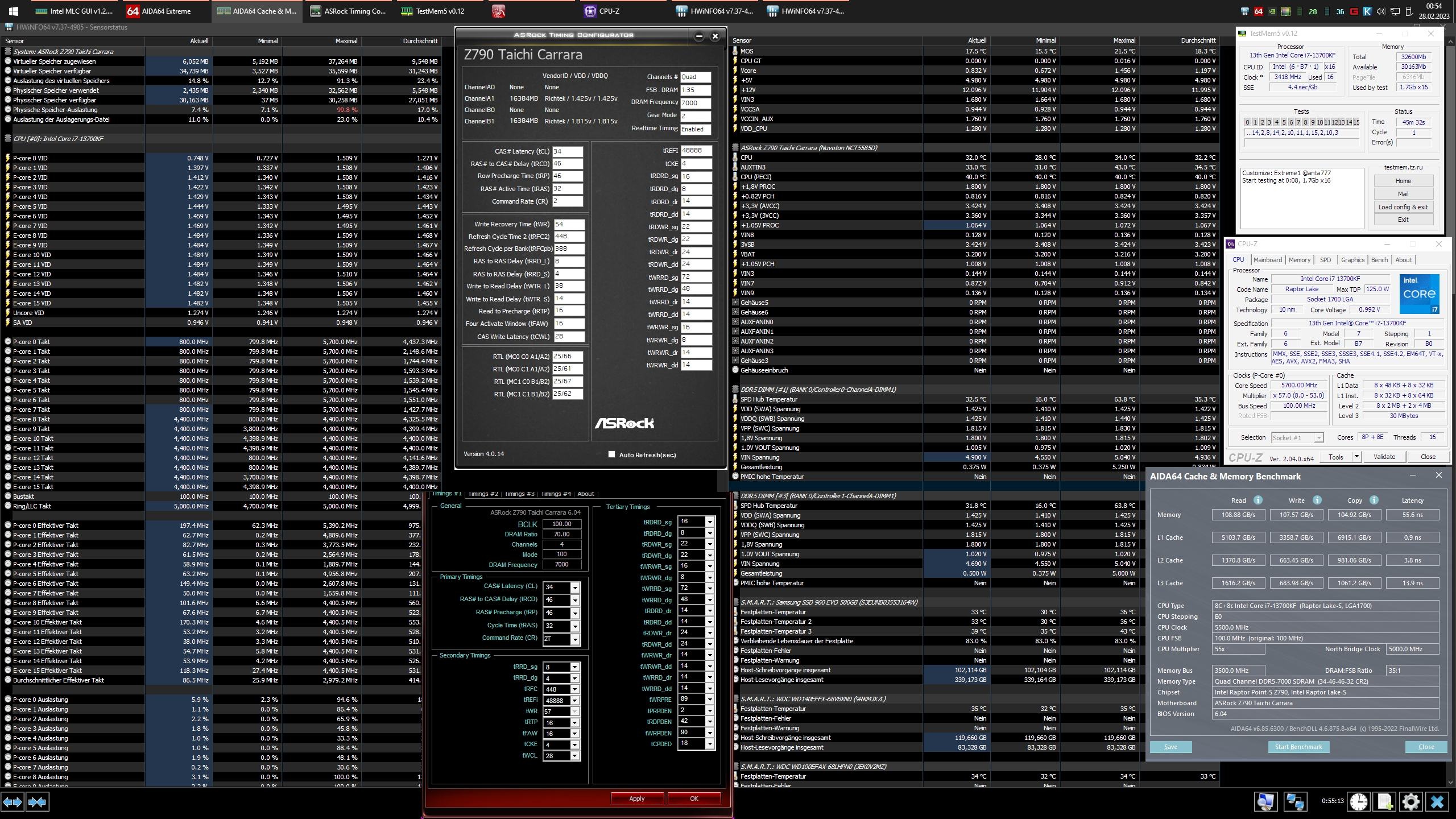Click Save button in AIDA64 benchmark

1170,747
